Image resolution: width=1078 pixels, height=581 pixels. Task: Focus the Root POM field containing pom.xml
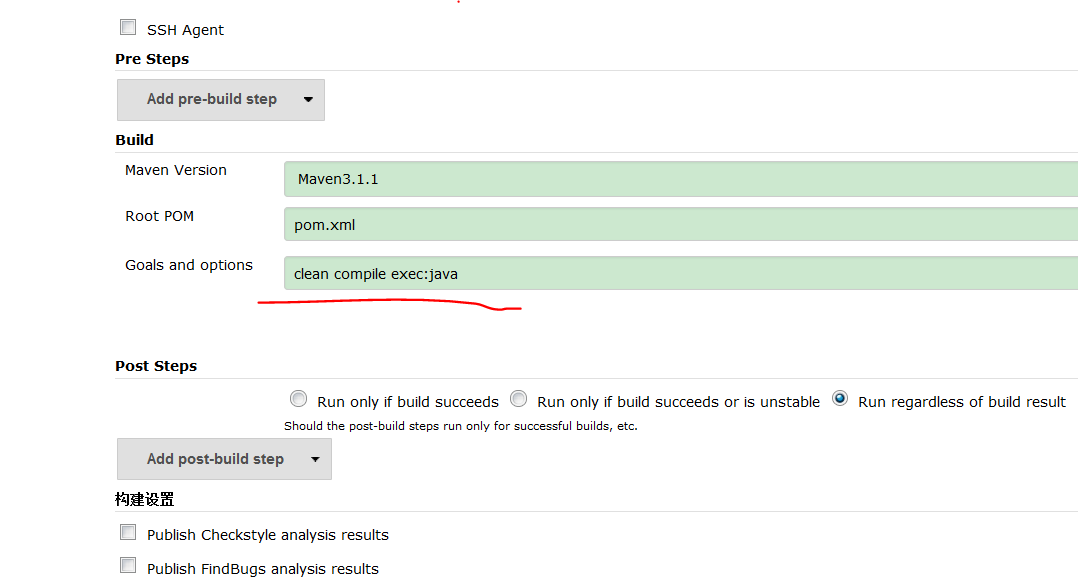tap(680, 225)
